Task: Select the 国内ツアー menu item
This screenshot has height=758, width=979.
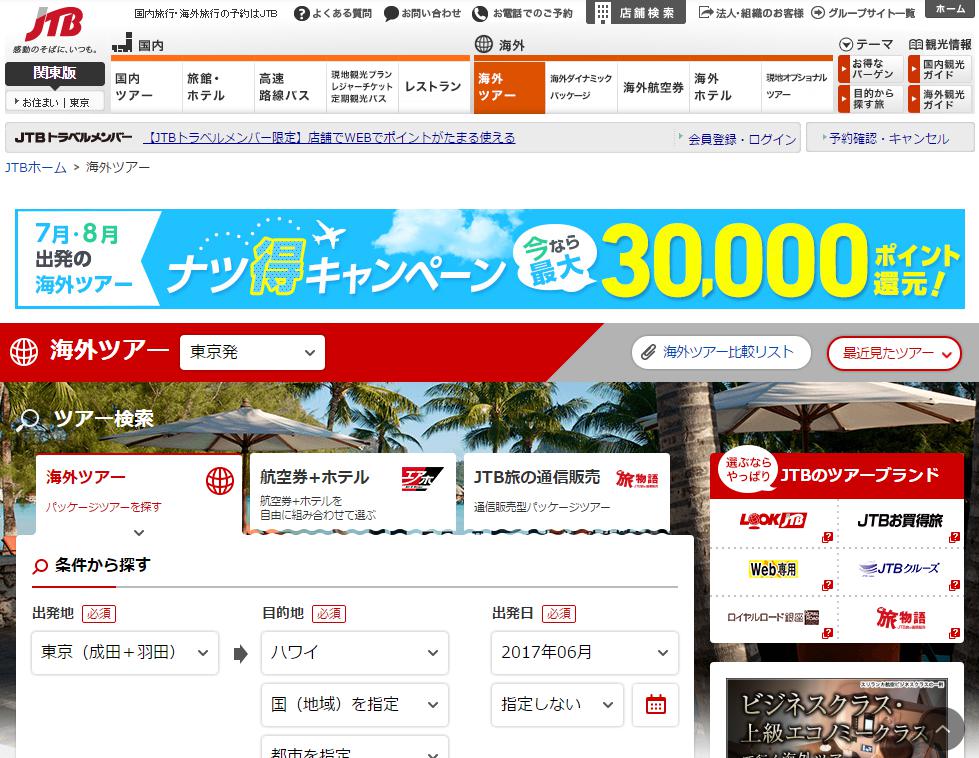Action: tap(147, 87)
